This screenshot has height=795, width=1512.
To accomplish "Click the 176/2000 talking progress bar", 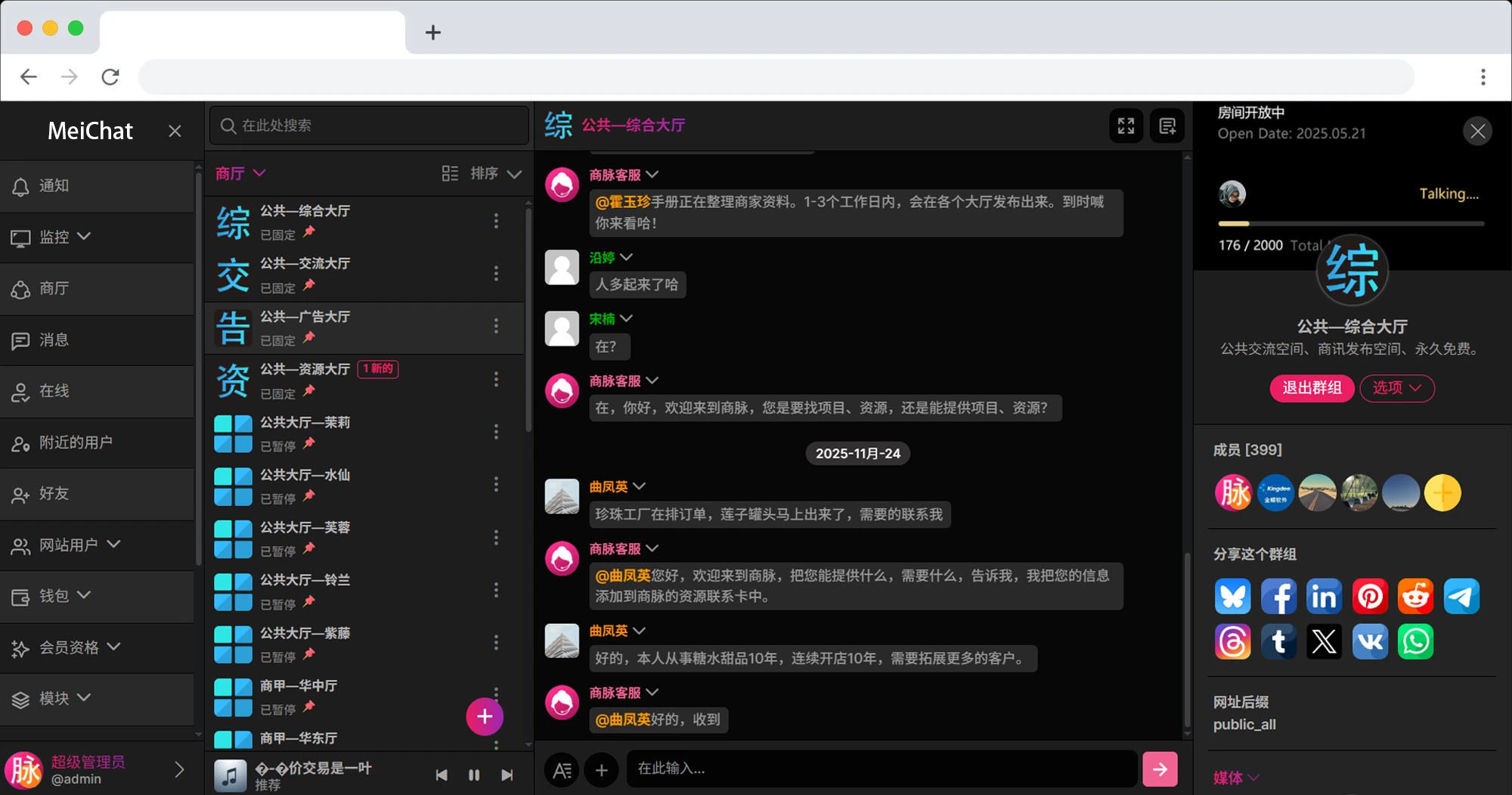I will point(1350,224).
